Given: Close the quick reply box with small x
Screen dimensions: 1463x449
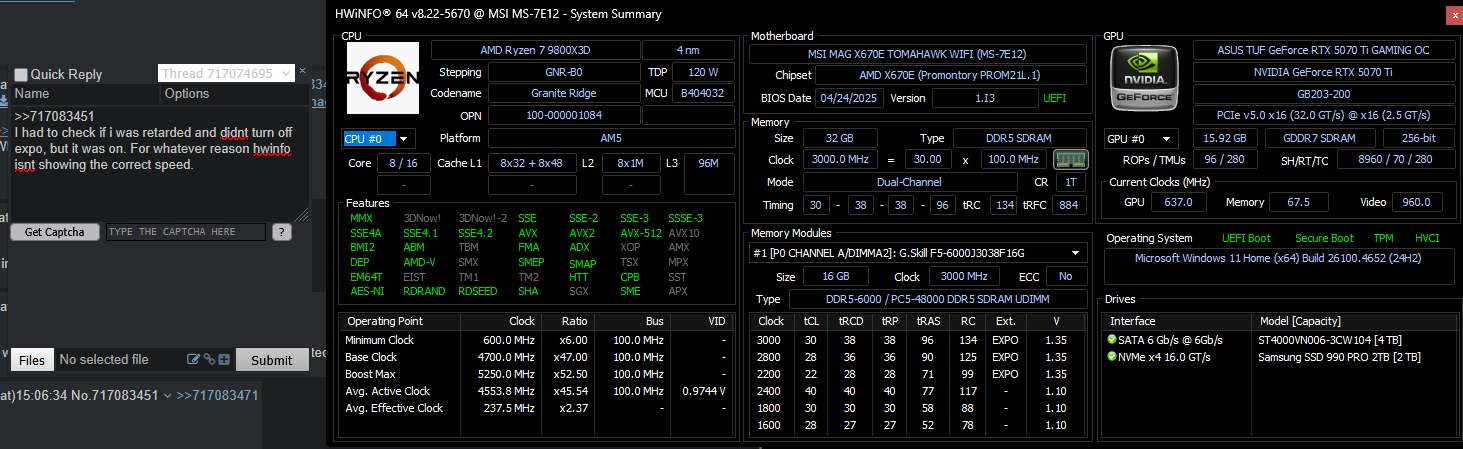Looking at the screenshot, I should (x=302, y=72).
